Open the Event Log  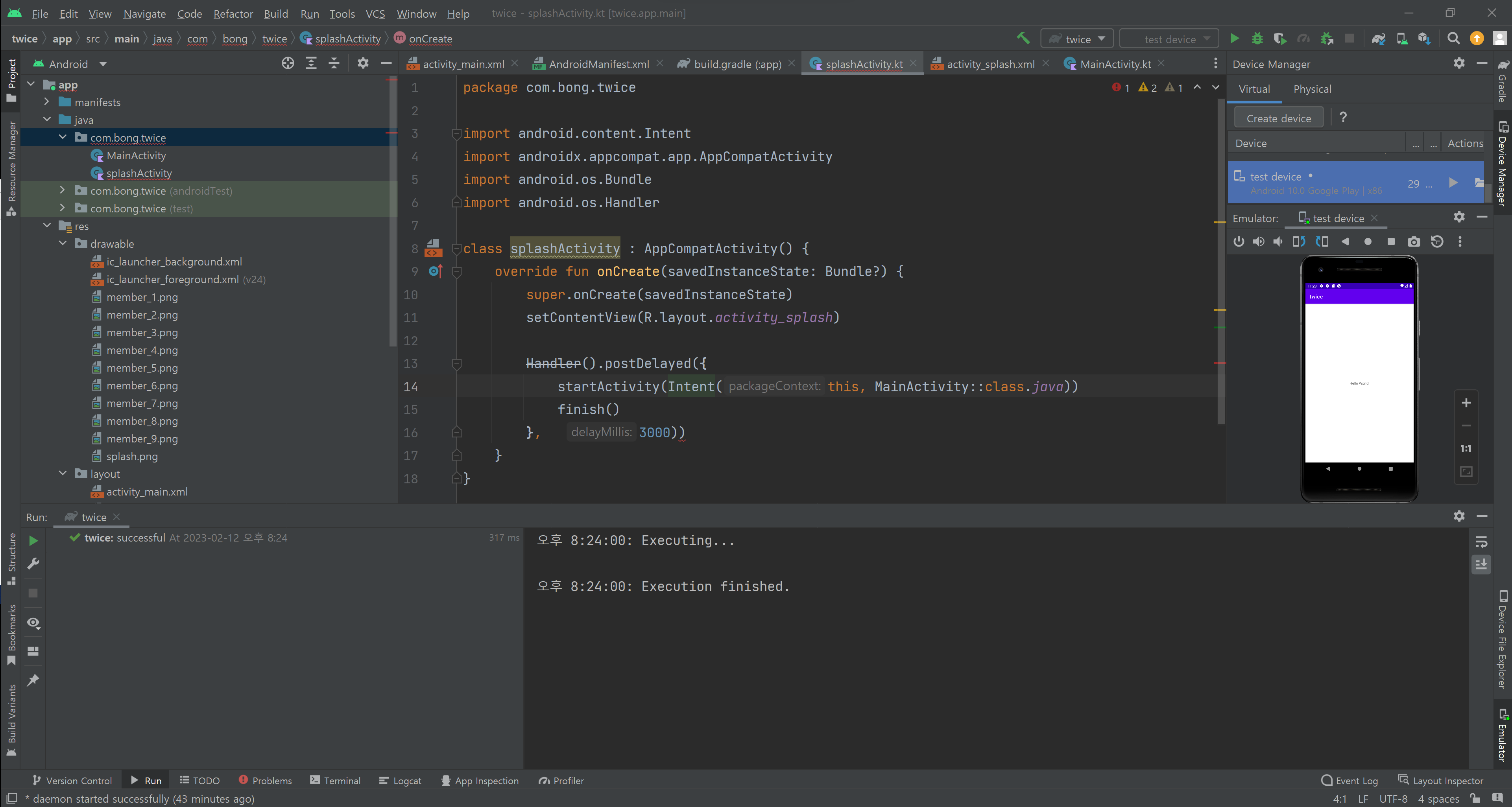pyautogui.click(x=1350, y=780)
